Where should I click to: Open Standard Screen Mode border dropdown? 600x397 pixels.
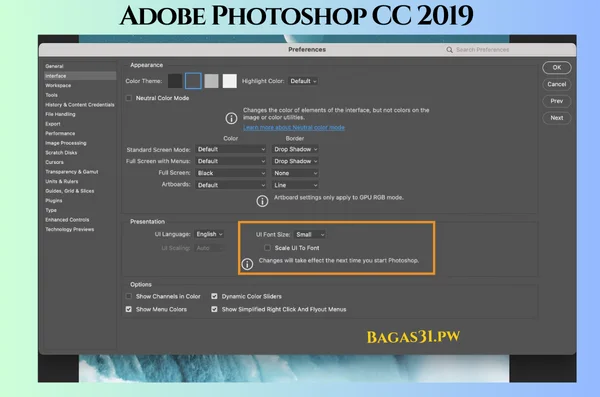click(x=295, y=149)
